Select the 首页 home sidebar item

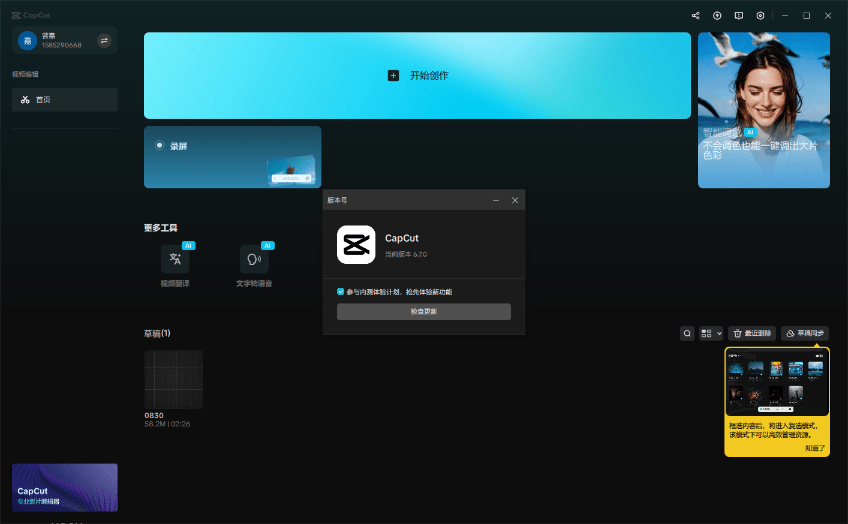(x=65, y=100)
